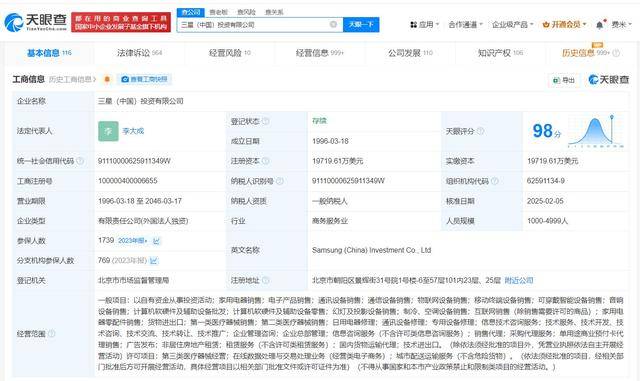This screenshot has height=381, width=640.
Task: Select the 查公司 search tab
Action: (x=191, y=12)
